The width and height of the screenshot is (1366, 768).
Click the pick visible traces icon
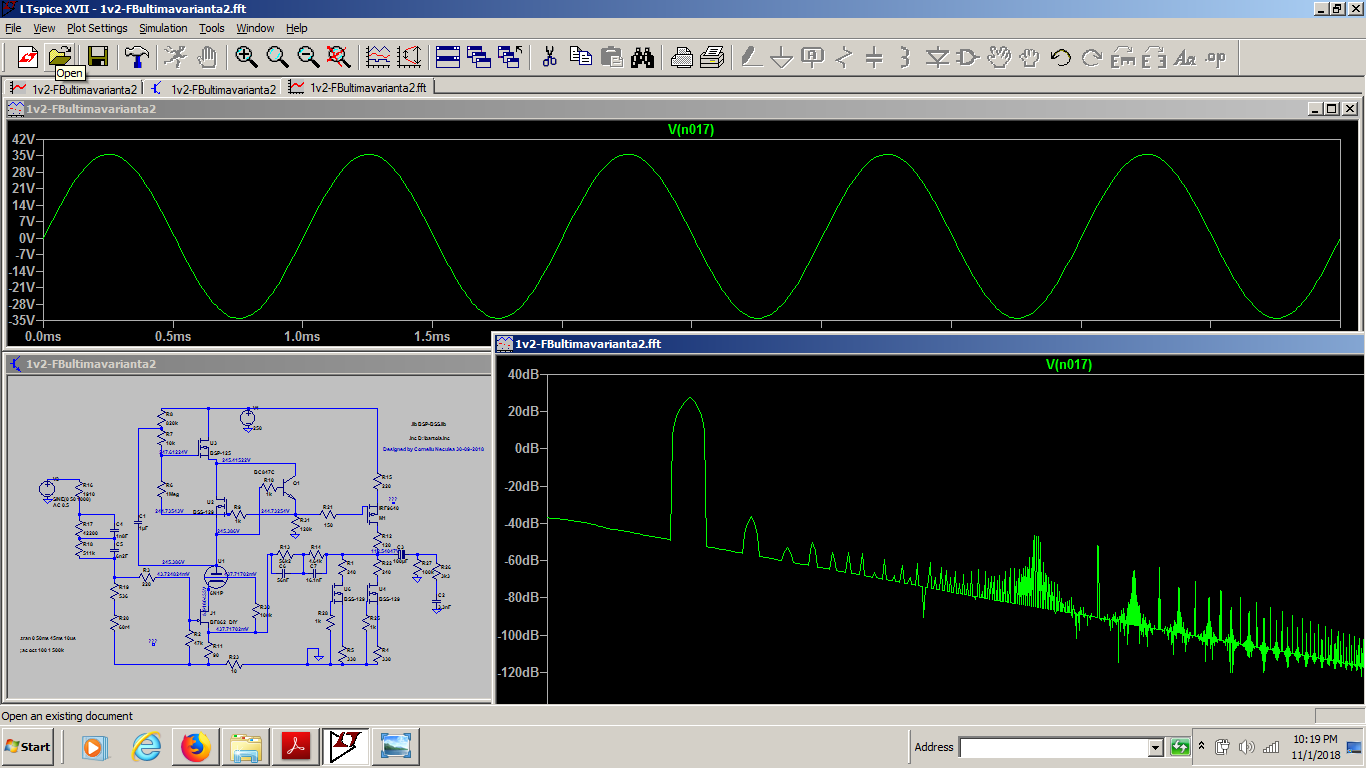[x=379, y=56]
